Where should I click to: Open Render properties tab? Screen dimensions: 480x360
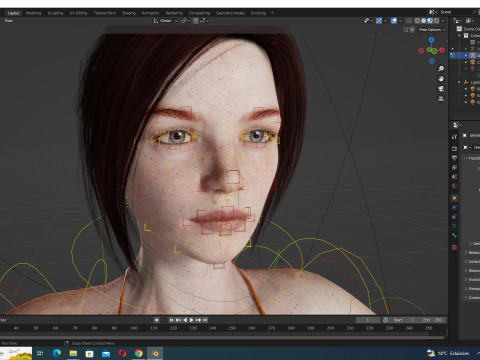(454, 148)
